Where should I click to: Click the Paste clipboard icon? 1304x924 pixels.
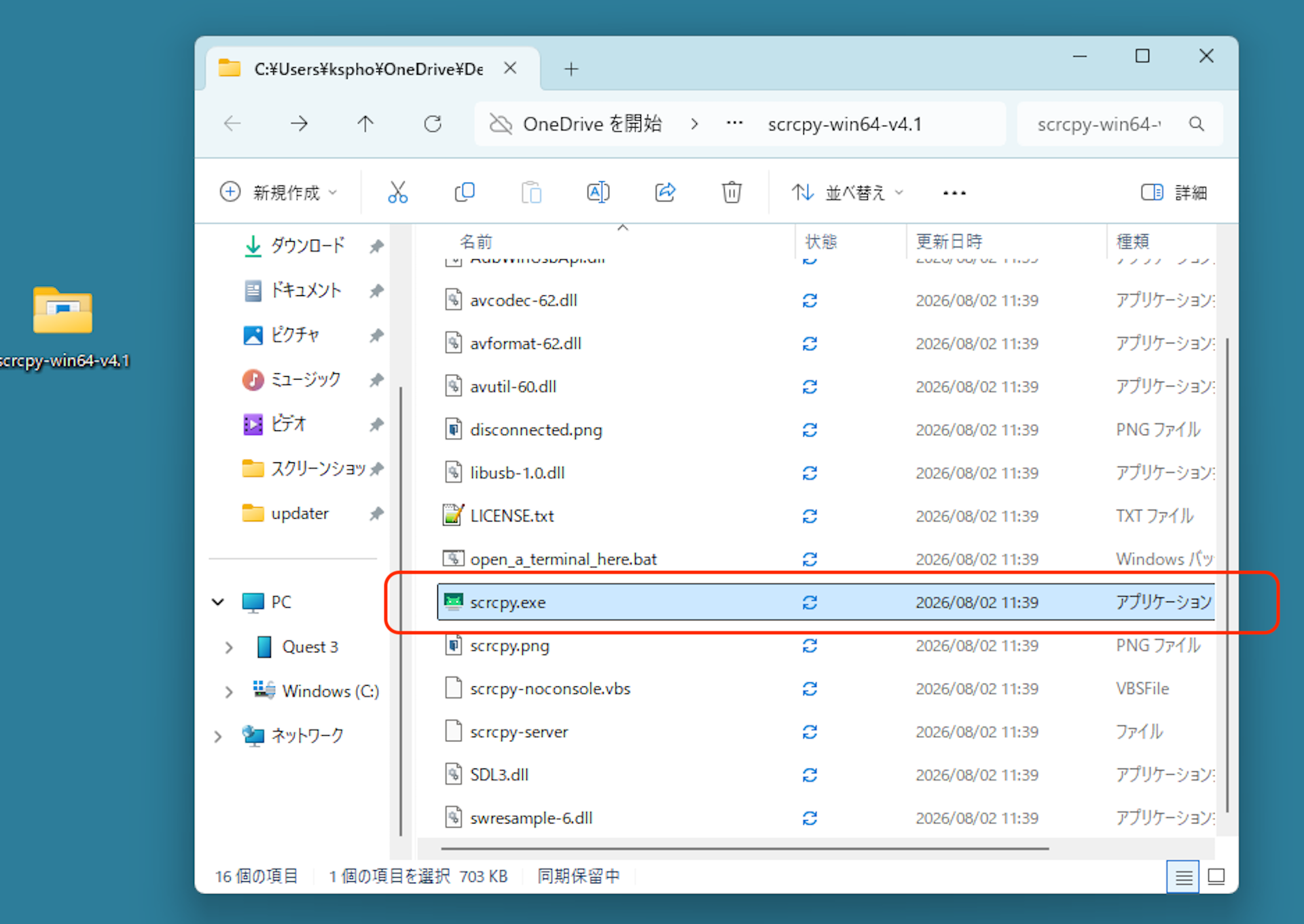click(531, 192)
